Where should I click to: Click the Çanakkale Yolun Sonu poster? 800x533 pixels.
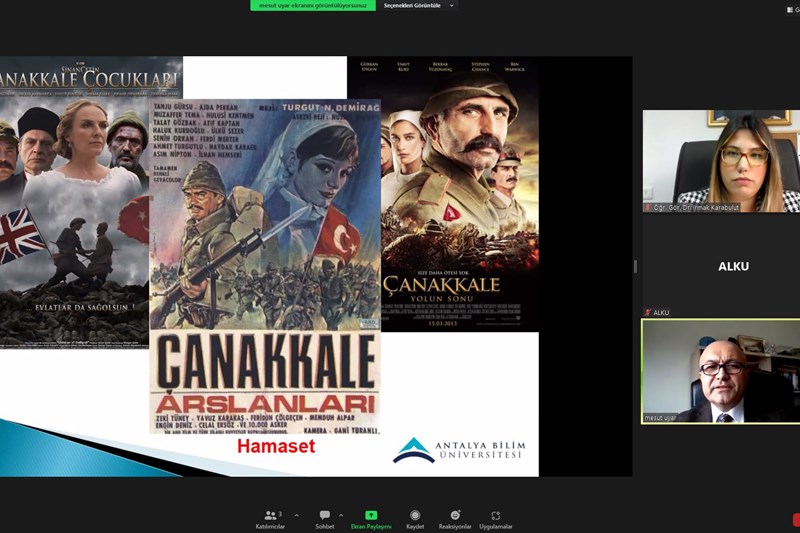coord(460,194)
